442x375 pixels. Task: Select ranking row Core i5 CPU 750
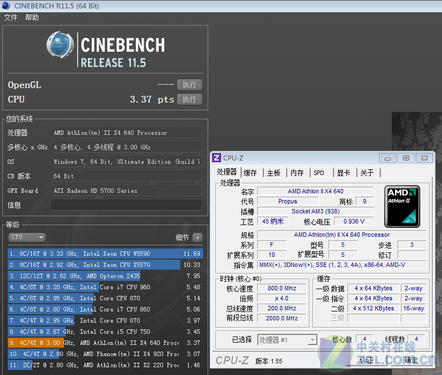click(105, 332)
